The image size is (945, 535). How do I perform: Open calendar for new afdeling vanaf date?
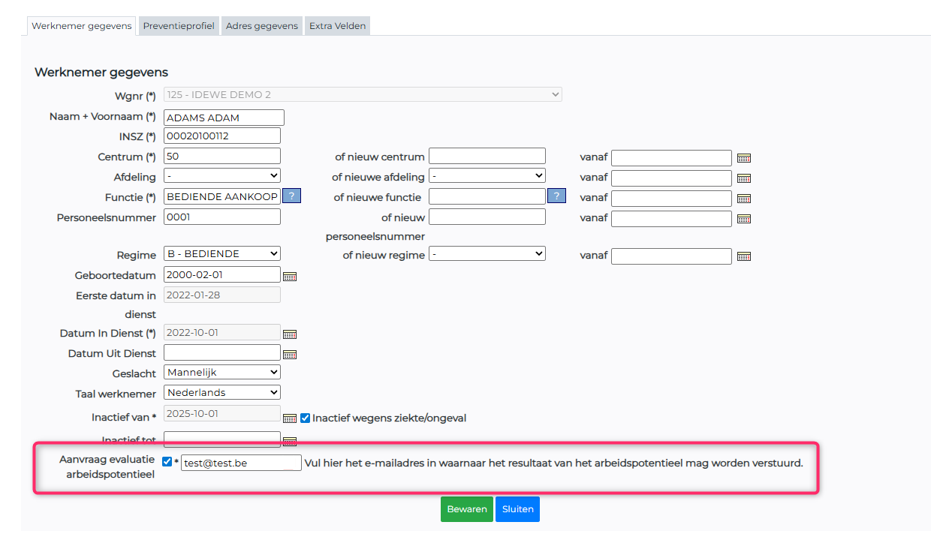click(743, 178)
